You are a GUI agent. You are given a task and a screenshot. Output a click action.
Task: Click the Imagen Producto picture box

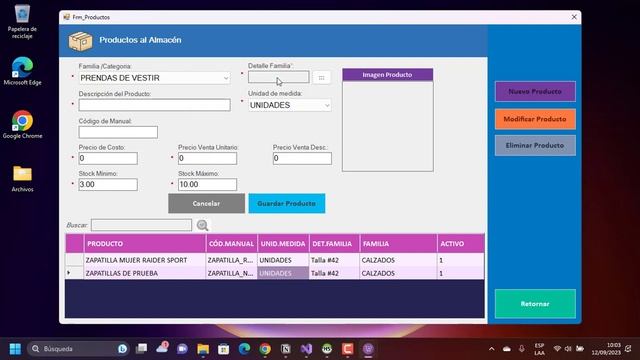pyautogui.click(x=388, y=126)
